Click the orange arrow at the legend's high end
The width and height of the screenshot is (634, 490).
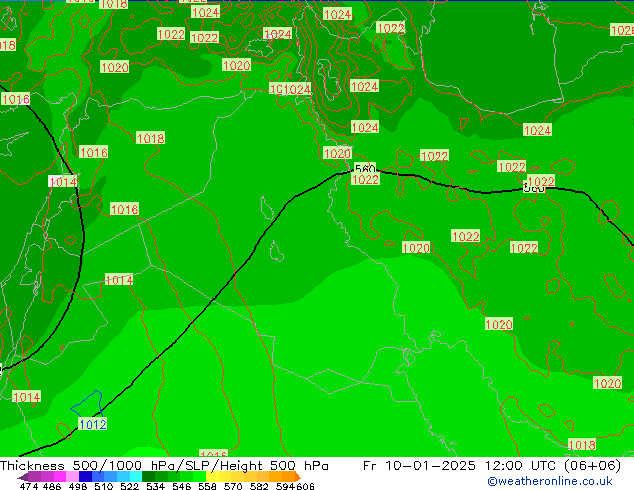click(x=298, y=477)
